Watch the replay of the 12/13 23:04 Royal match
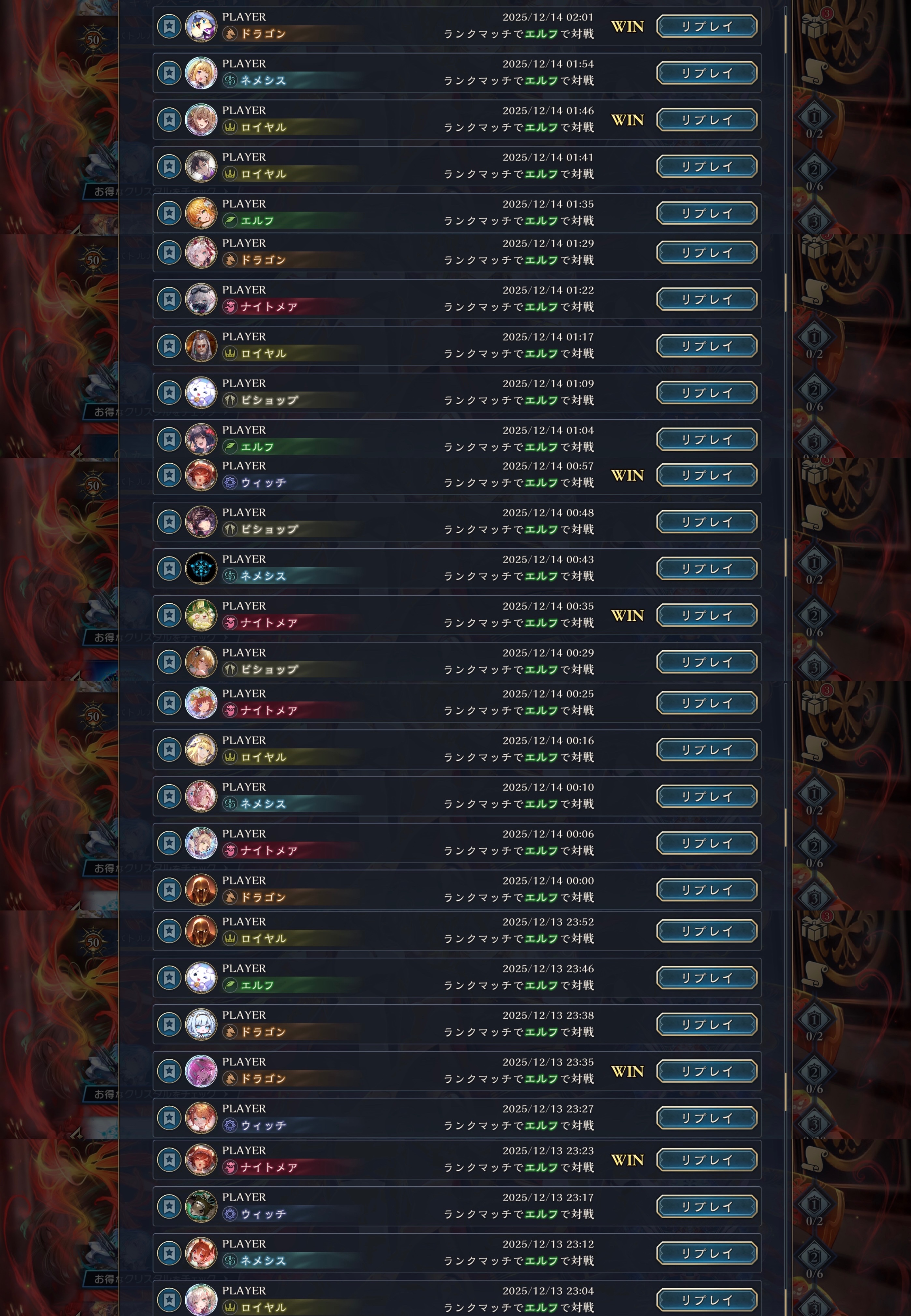The width and height of the screenshot is (911, 1316). tap(707, 1300)
